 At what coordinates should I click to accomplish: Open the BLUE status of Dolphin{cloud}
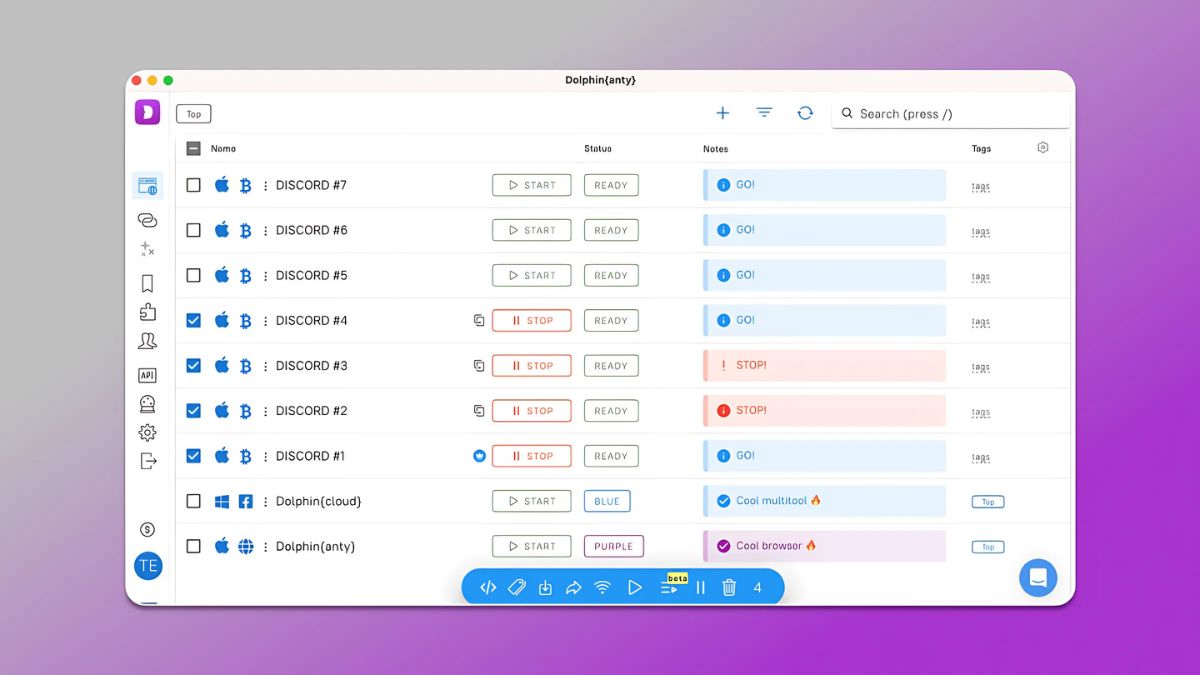coord(607,501)
